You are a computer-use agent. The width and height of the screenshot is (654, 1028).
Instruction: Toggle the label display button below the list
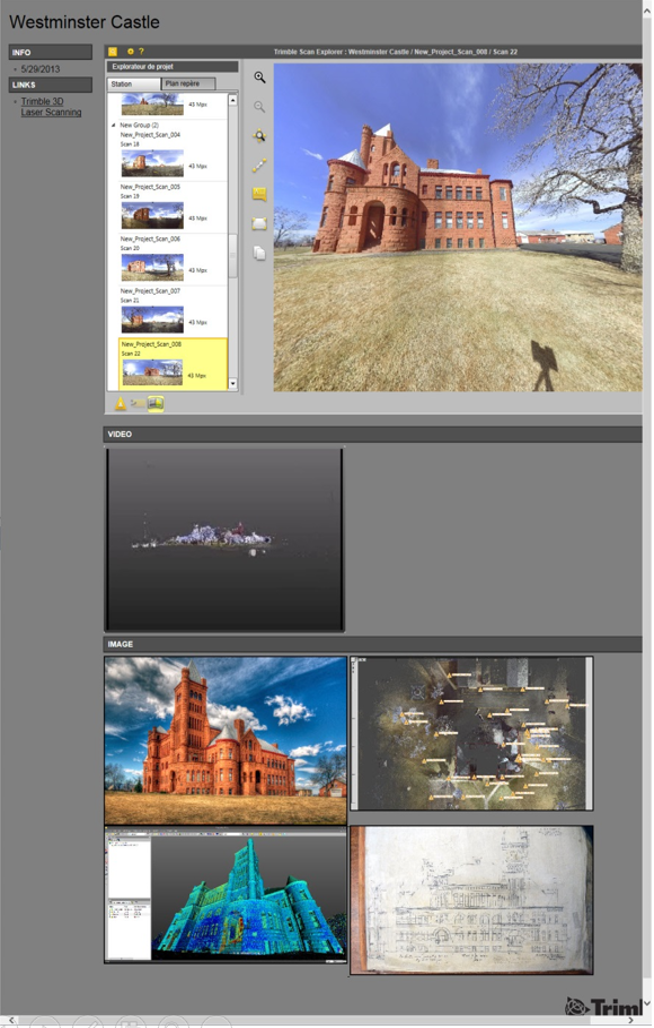(x=138, y=404)
